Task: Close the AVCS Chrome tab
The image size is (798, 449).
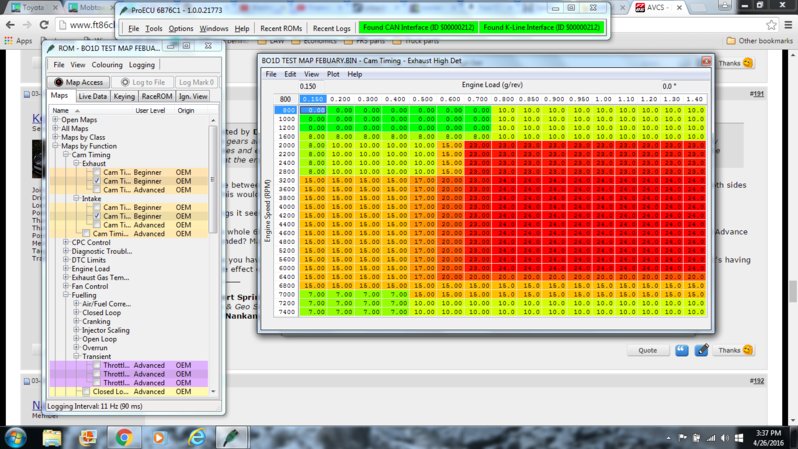Action: pyautogui.click(x=679, y=8)
